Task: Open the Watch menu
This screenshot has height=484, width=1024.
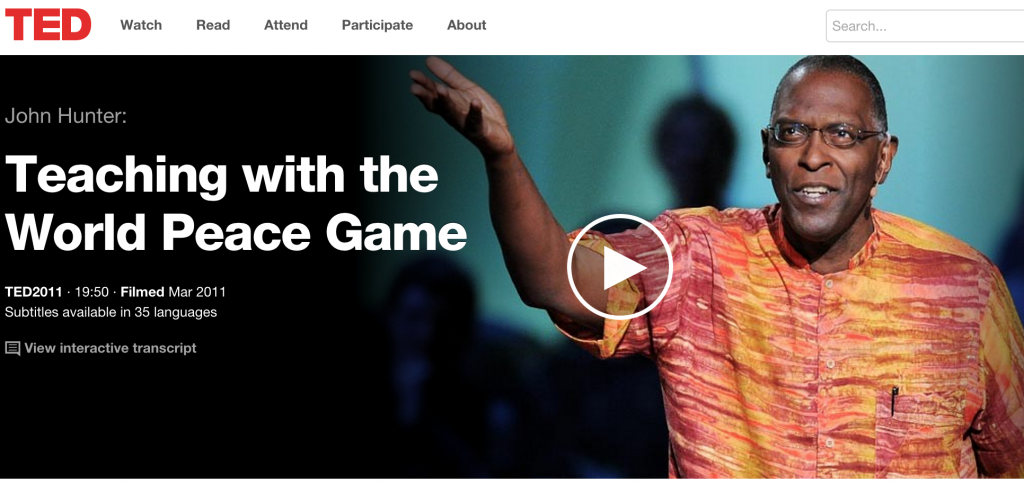Action: point(141,25)
